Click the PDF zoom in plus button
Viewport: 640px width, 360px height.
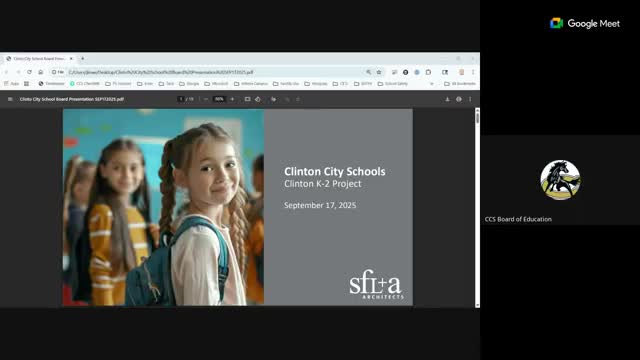(x=232, y=99)
